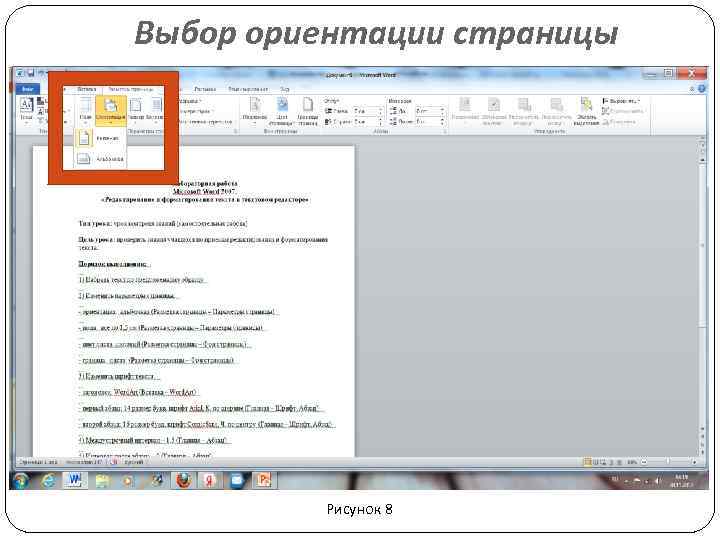Choose the Portrait (Книжная) orientation option
This screenshot has width=720, height=540.
click(100, 138)
